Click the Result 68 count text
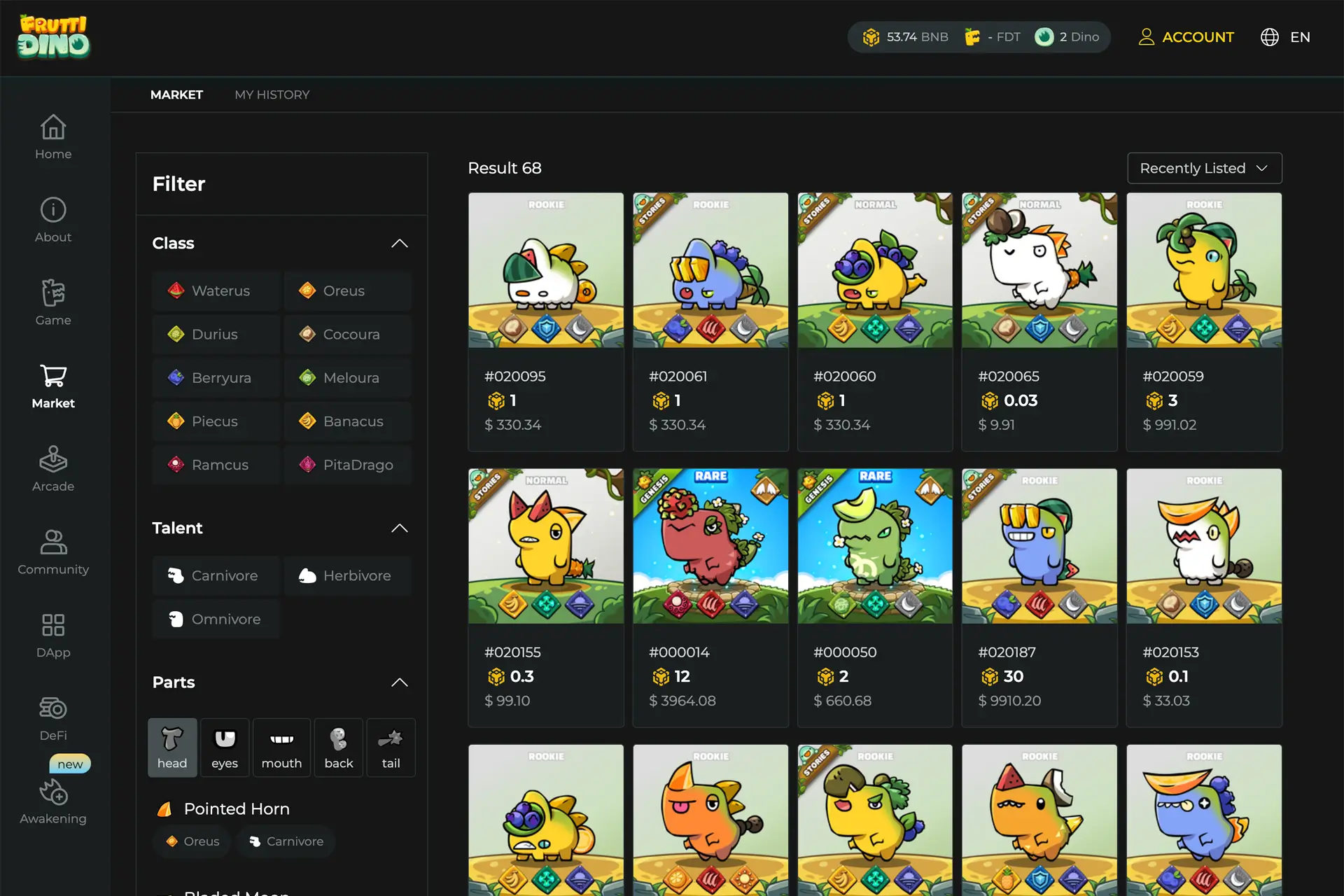1344x896 pixels. click(x=505, y=168)
